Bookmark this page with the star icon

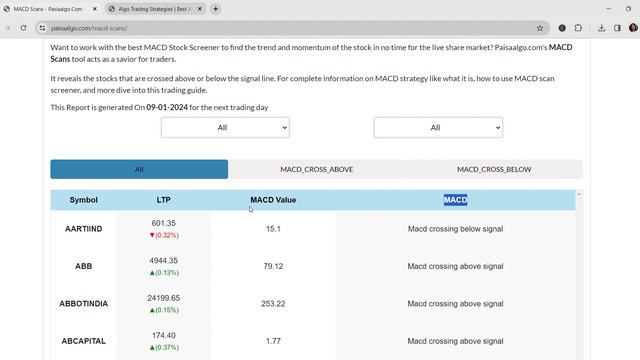[x=540, y=28]
